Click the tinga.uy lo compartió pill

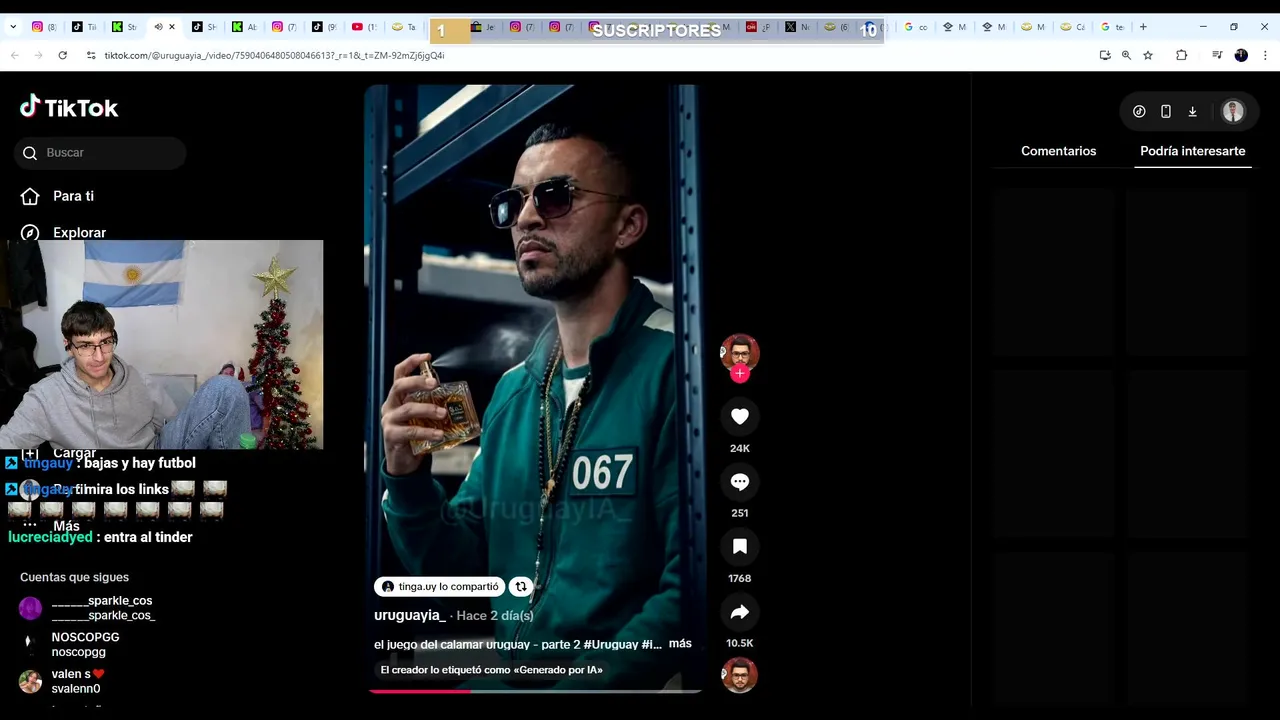[x=440, y=587]
